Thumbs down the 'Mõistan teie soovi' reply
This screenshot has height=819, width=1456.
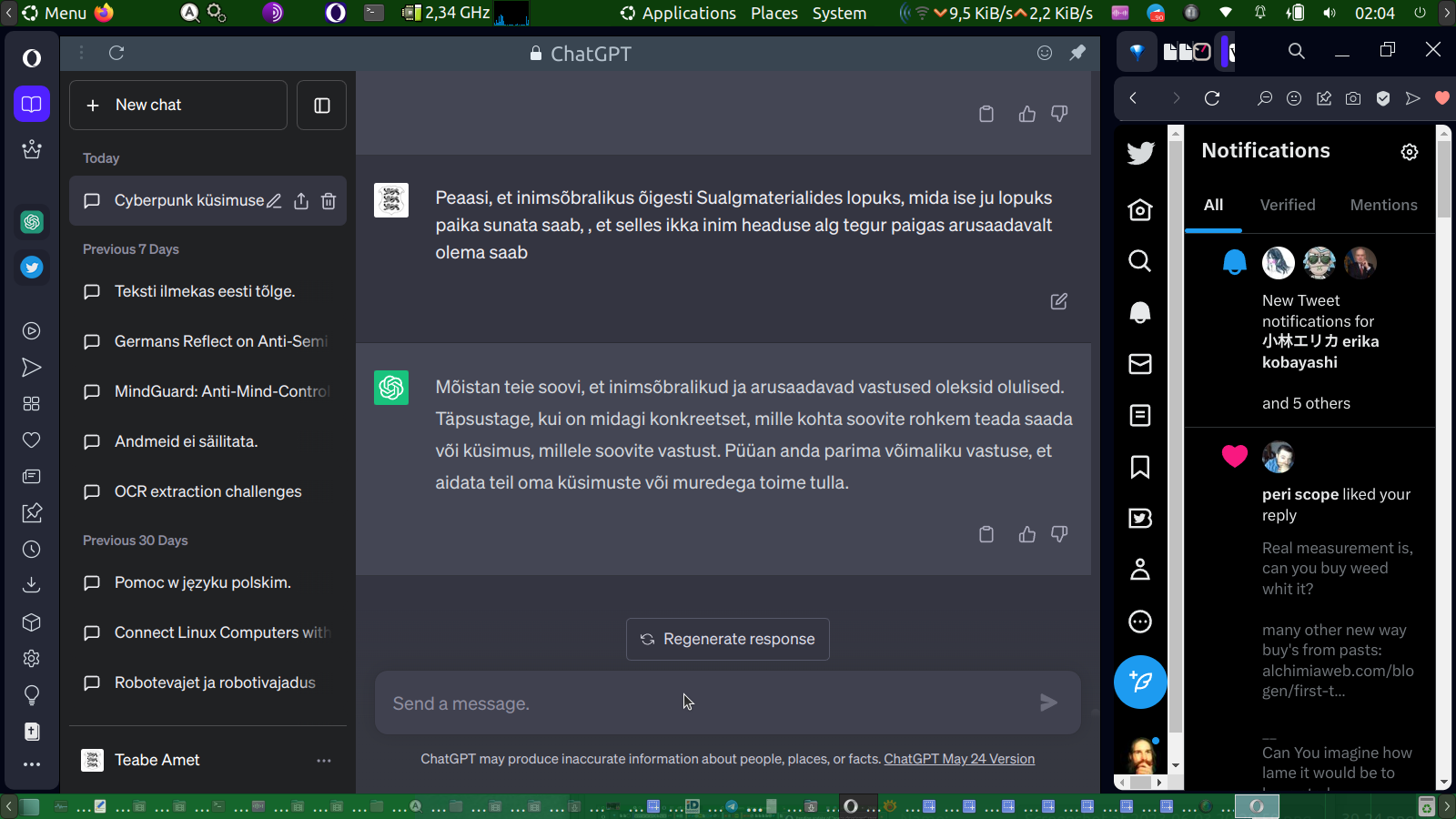point(1059,534)
